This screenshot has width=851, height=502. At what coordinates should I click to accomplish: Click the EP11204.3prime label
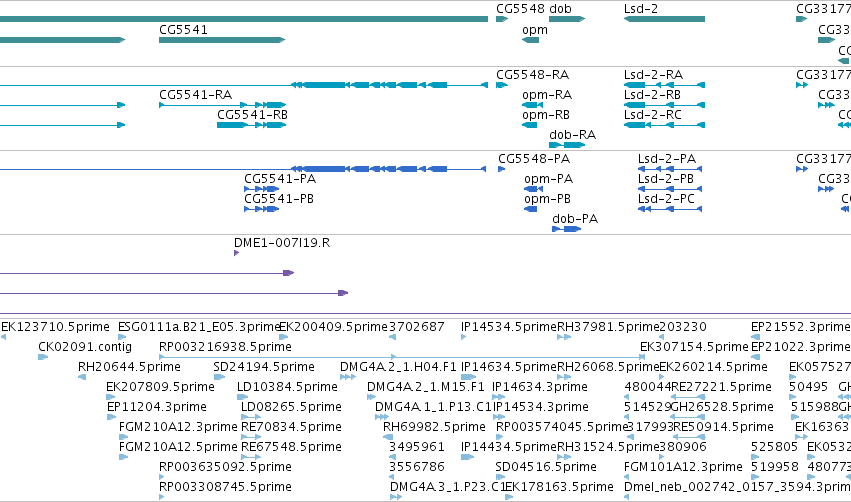[157, 407]
